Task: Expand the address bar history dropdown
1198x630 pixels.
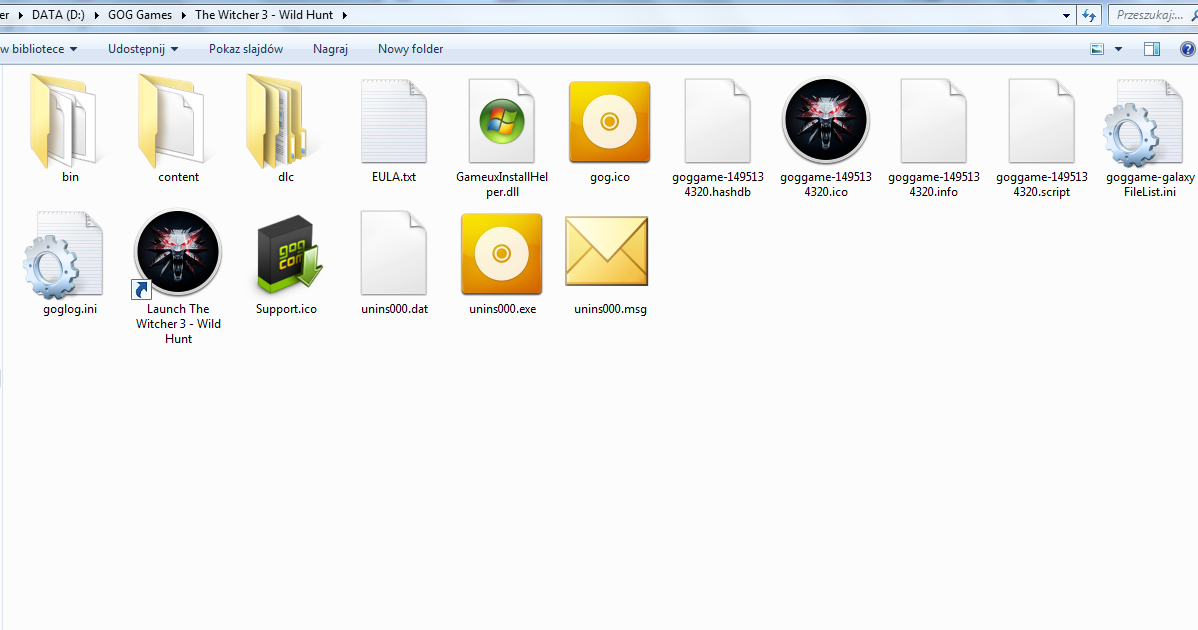Action: (1067, 15)
